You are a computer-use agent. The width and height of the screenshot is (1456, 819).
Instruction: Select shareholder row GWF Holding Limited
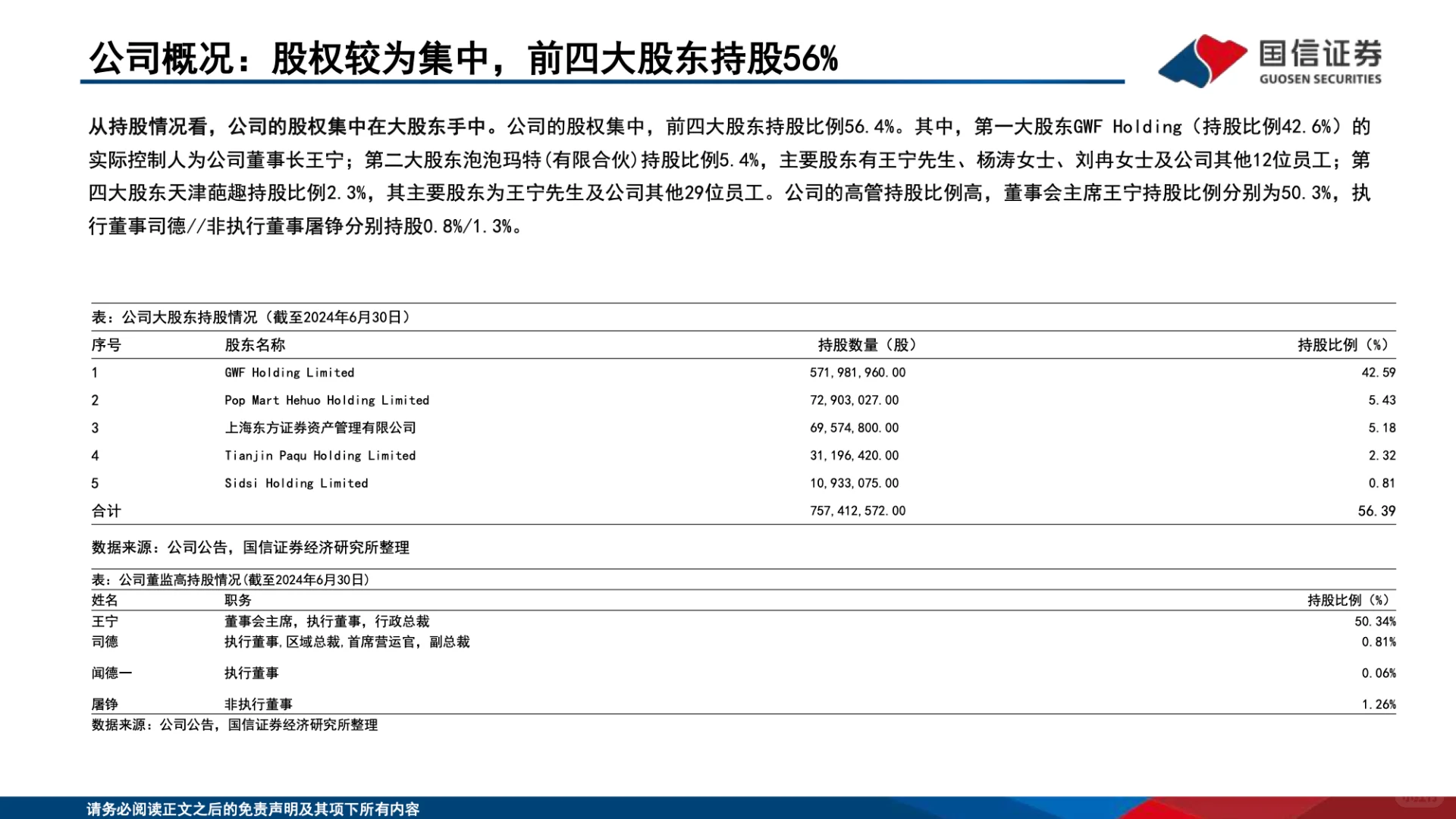tap(290, 372)
